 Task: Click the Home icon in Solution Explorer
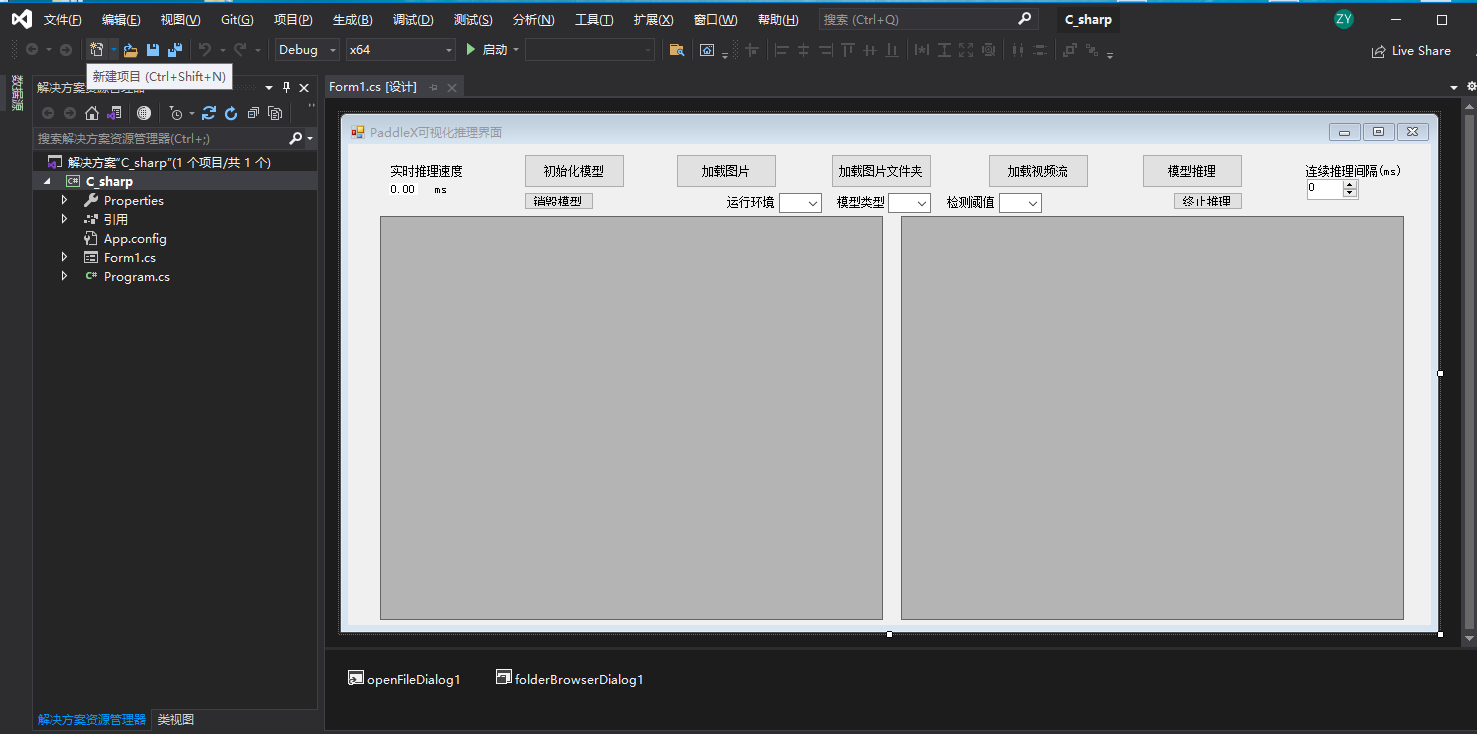[92, 113]
